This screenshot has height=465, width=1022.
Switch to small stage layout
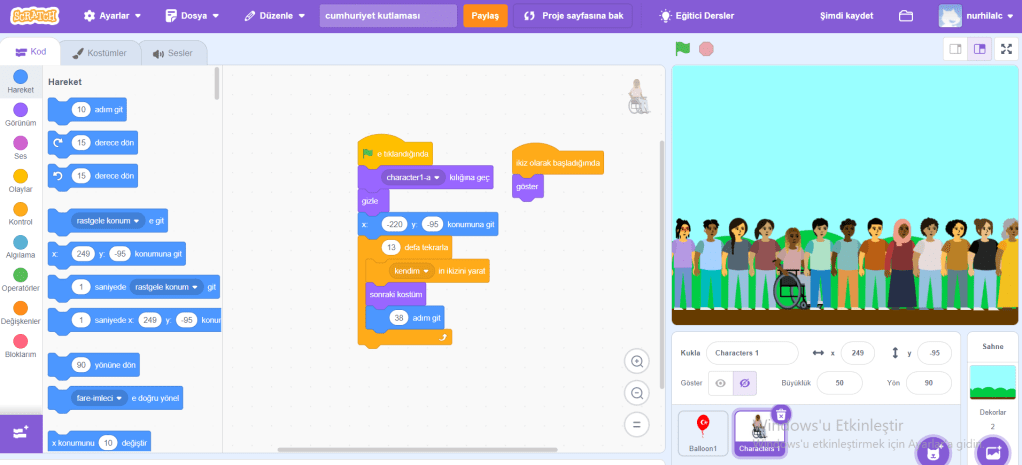click(955, 48)
